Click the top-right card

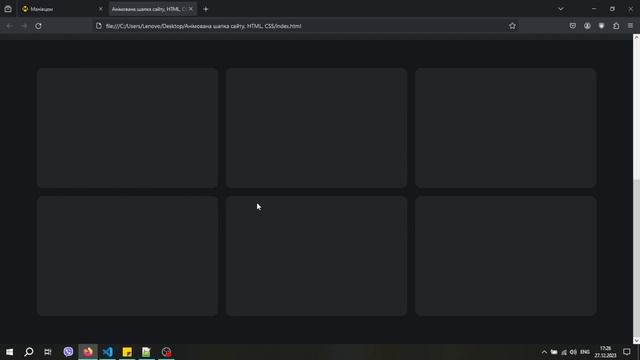[505, 128]
